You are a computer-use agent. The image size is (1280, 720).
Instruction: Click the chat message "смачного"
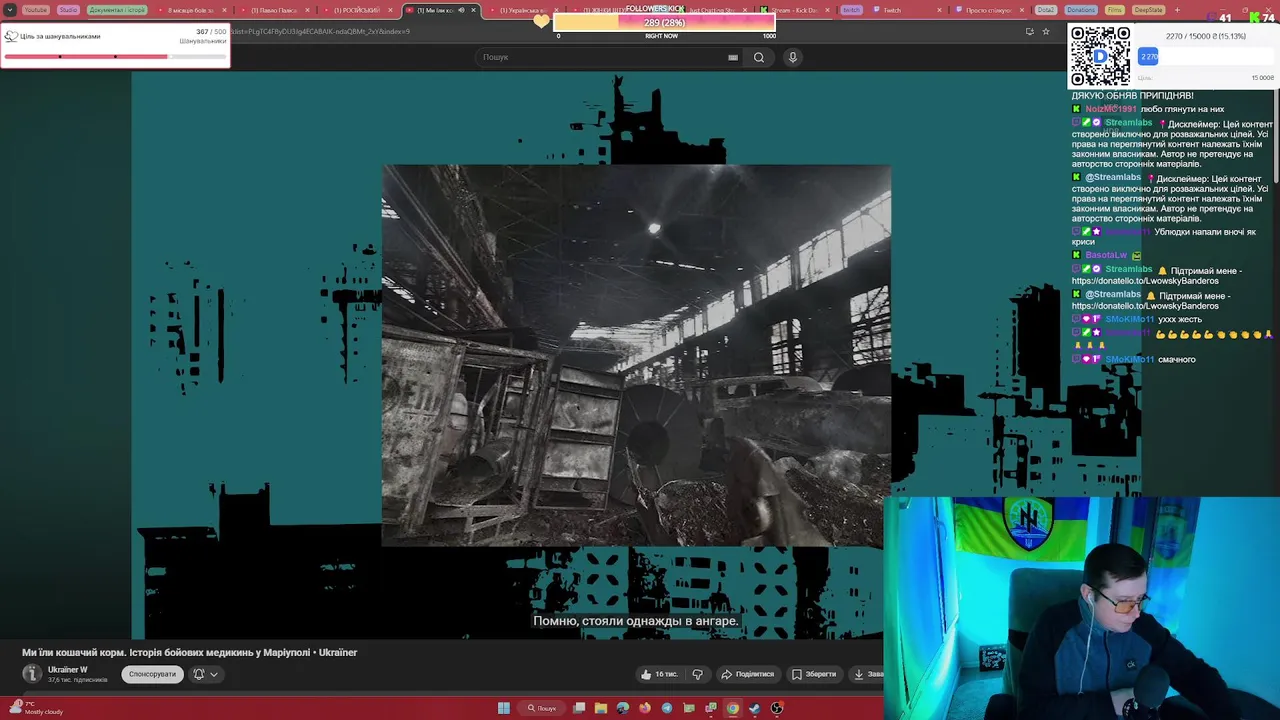point(1177,359)
